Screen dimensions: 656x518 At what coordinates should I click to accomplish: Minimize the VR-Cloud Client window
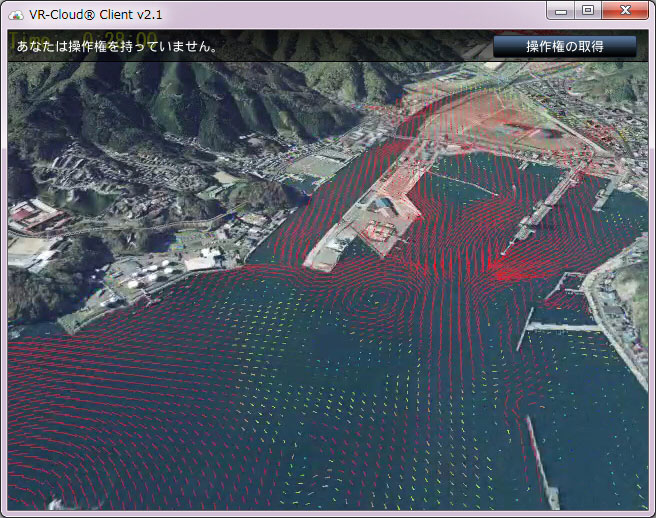pos(561,10)
